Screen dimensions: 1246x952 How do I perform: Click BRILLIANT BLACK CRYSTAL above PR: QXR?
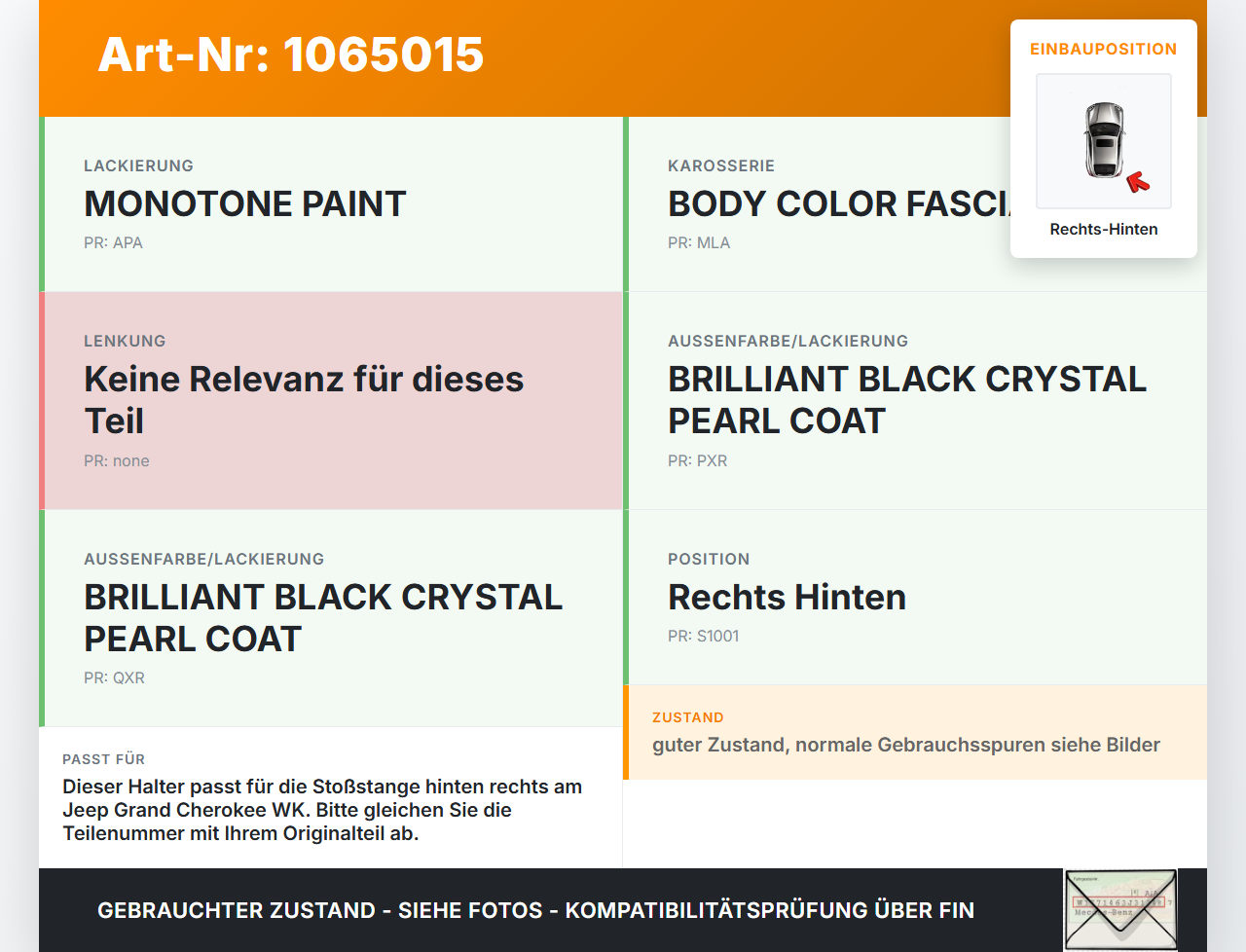(x=323, y=618)
